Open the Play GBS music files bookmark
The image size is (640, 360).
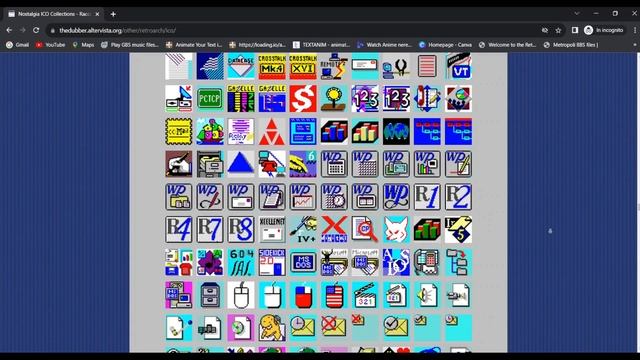130,45
